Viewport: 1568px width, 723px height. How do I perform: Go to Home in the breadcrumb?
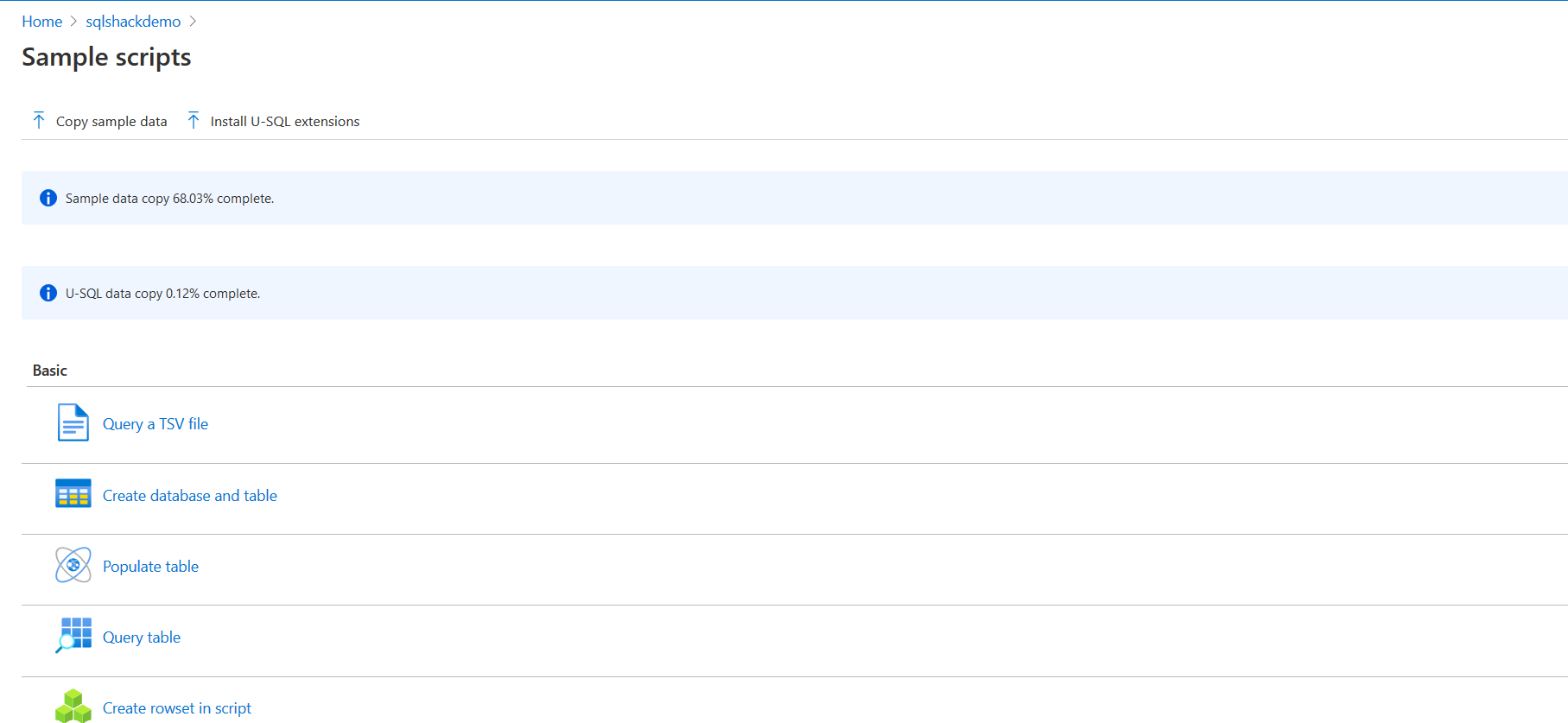[x=41, y=22]
